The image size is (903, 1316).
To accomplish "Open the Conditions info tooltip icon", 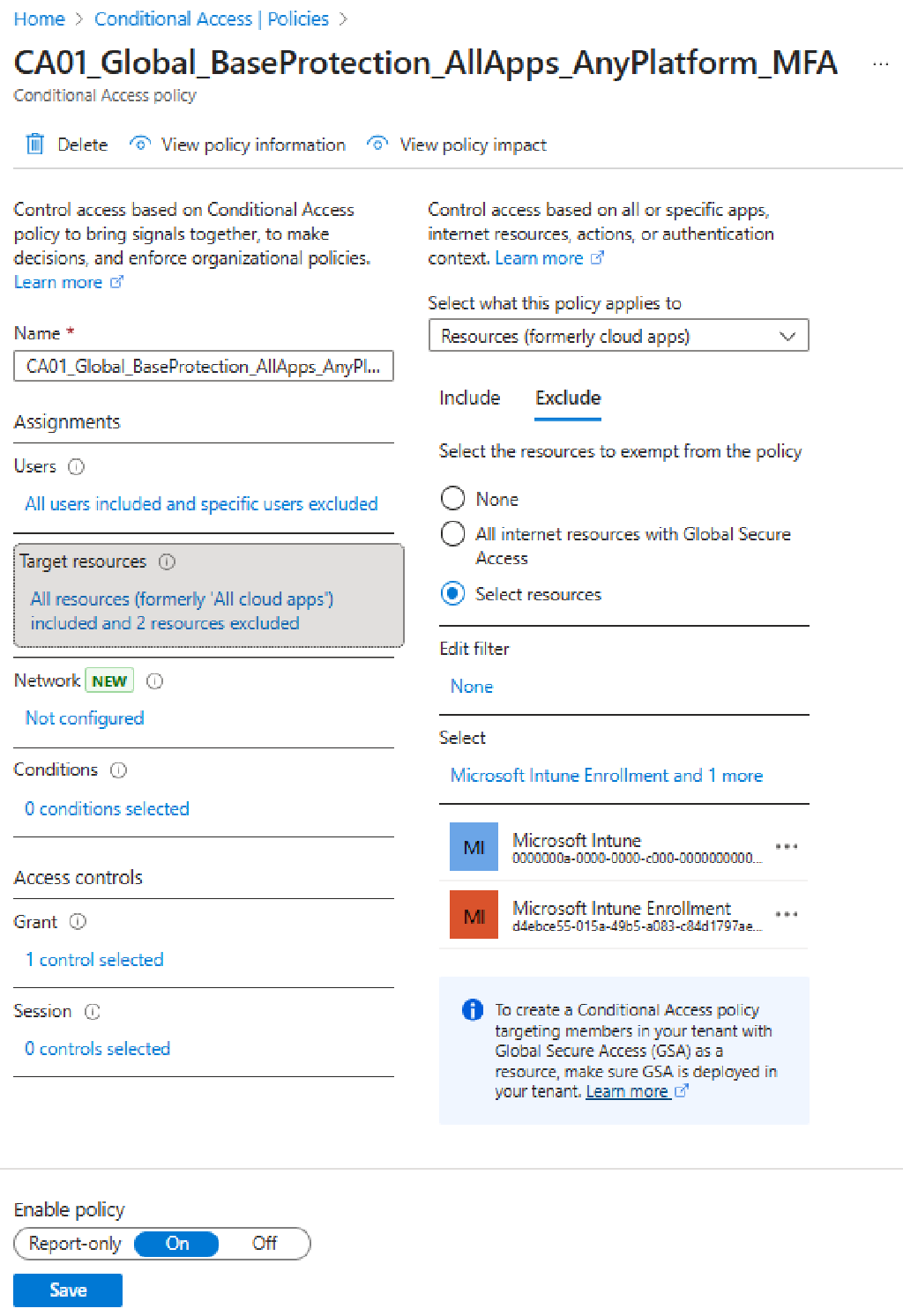I will coord(118,770).
